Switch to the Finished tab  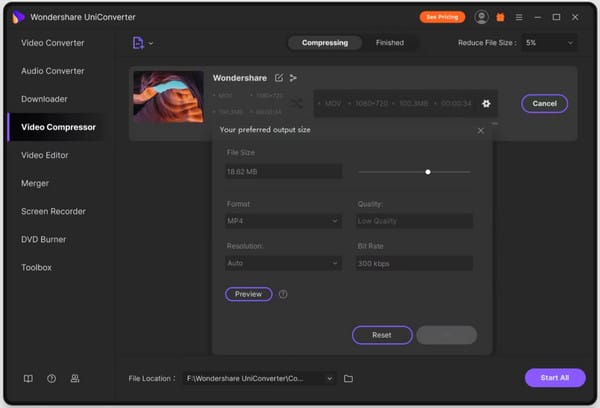pyautogui.click(x=390, y=43)
